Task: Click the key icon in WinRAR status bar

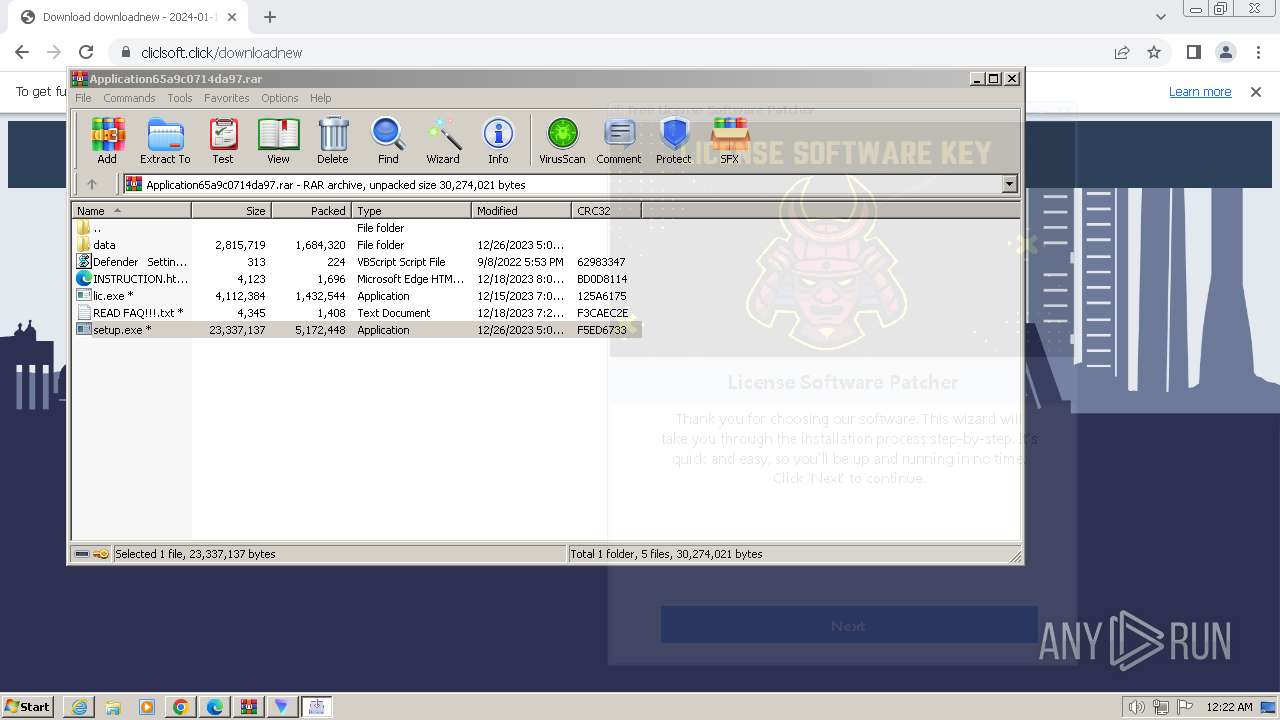Action: 101,554
